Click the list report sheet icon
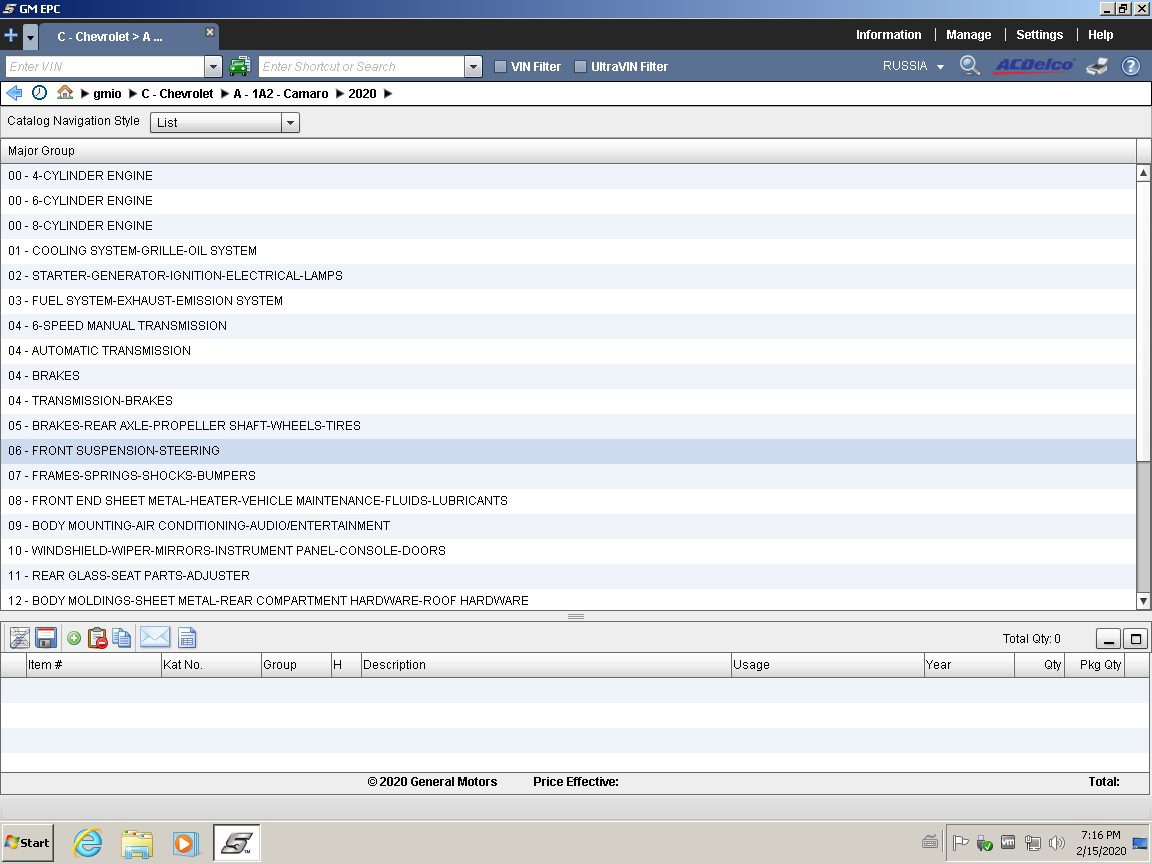The height and width of the screenshot is (864, 1152). [x=187, y=638]
